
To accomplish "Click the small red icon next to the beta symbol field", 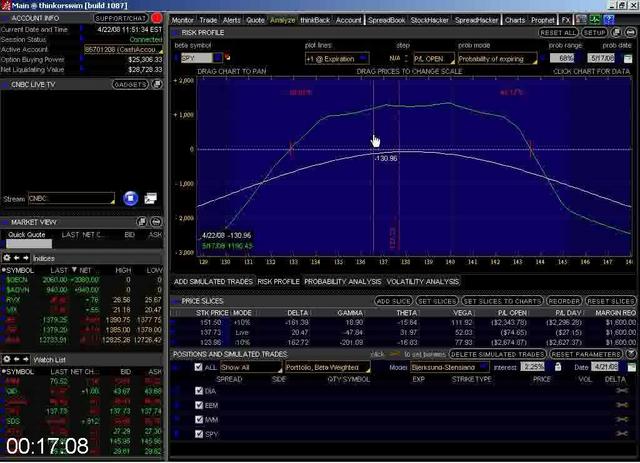I will (x=227, y=57).
